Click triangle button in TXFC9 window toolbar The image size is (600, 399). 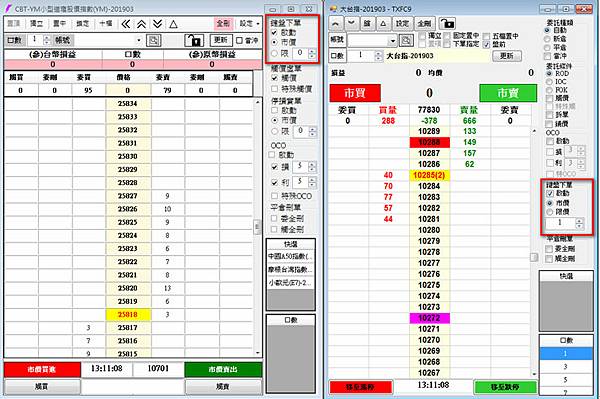point(383,24)
